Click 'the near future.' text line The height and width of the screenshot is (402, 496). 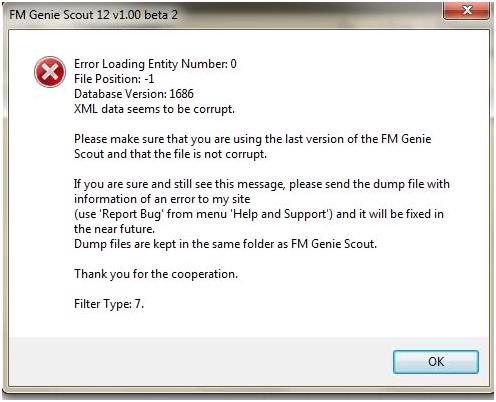tap(114, 229)
